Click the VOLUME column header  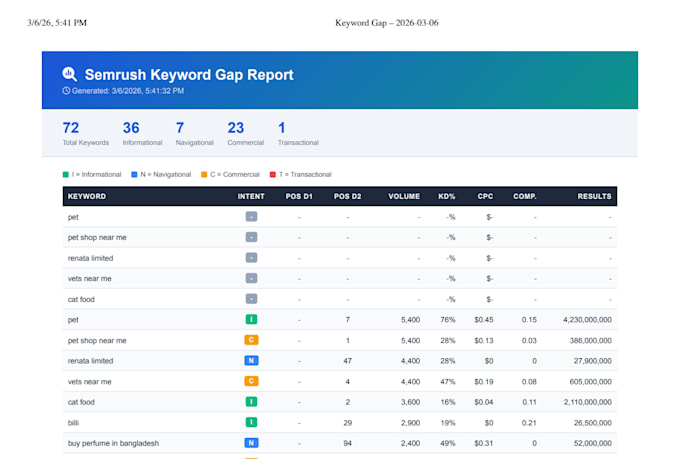[404, 196]
